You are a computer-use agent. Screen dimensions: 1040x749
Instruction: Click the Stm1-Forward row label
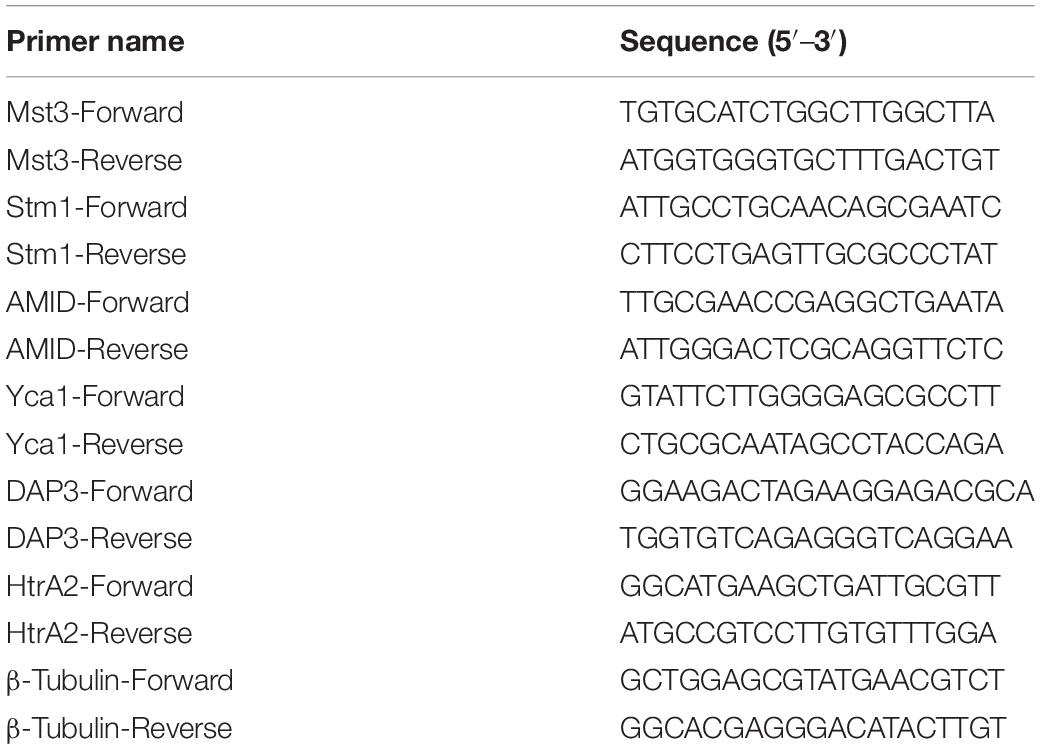(x=97, y=207)
